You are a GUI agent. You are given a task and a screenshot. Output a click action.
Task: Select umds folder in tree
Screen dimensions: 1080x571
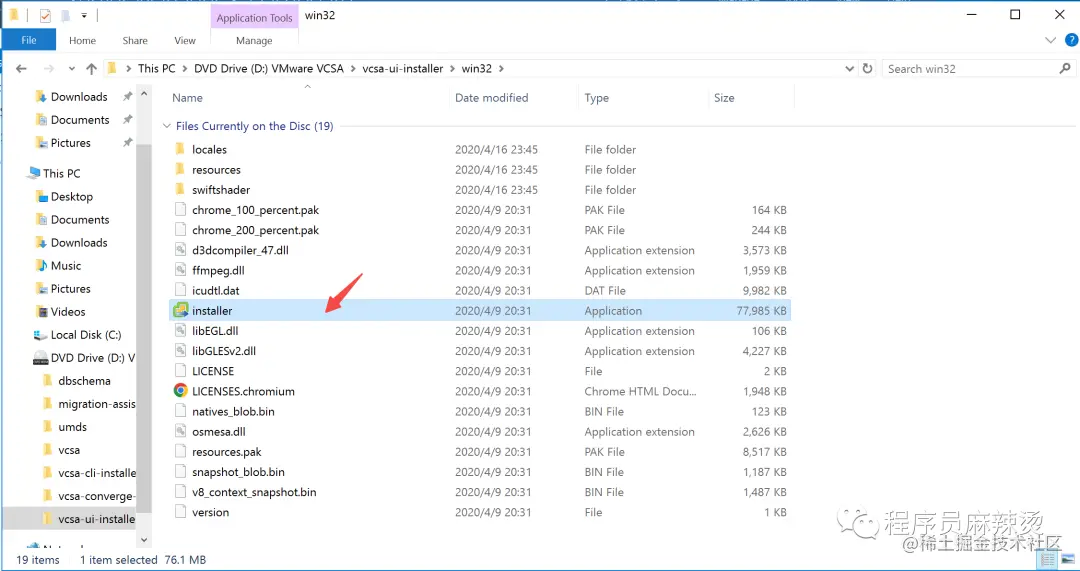[65, 426]
